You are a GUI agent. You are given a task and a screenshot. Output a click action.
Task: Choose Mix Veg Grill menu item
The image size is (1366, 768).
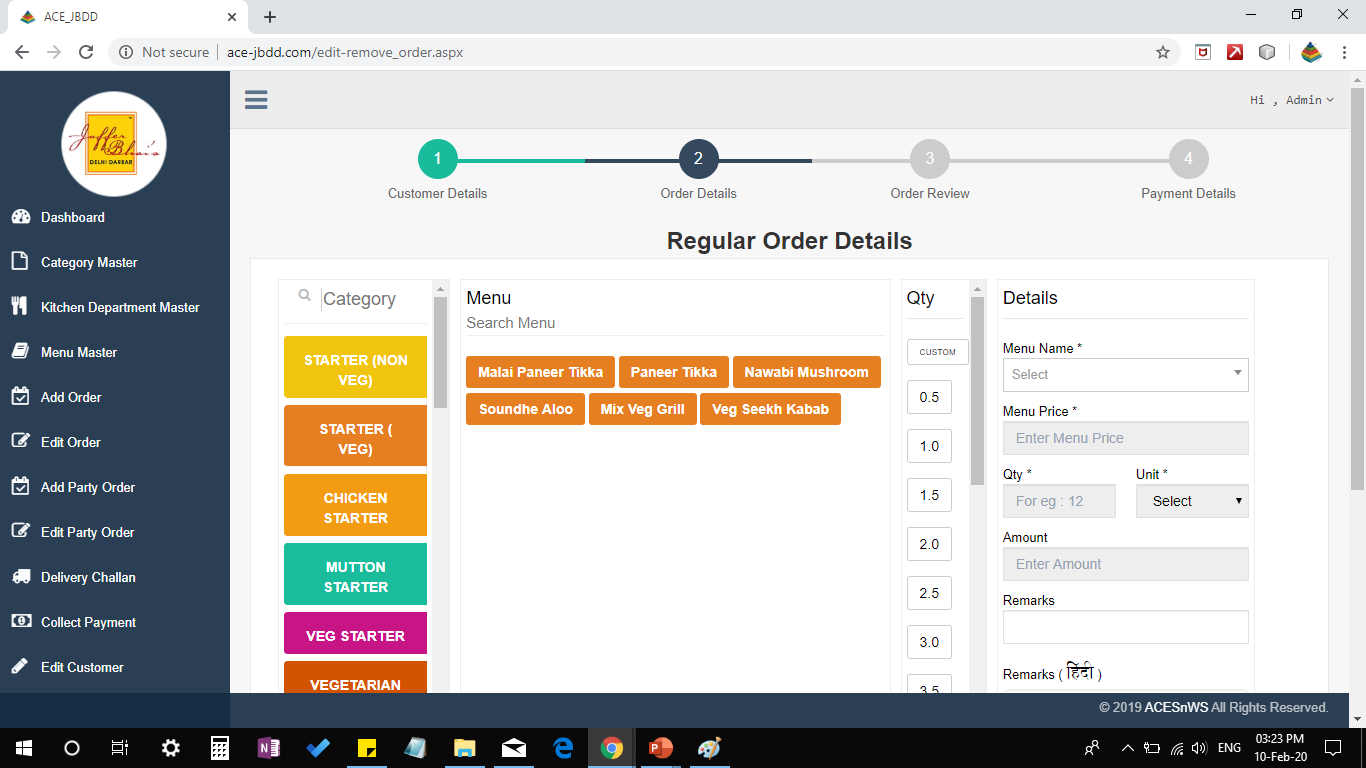[x=642, y=409]
